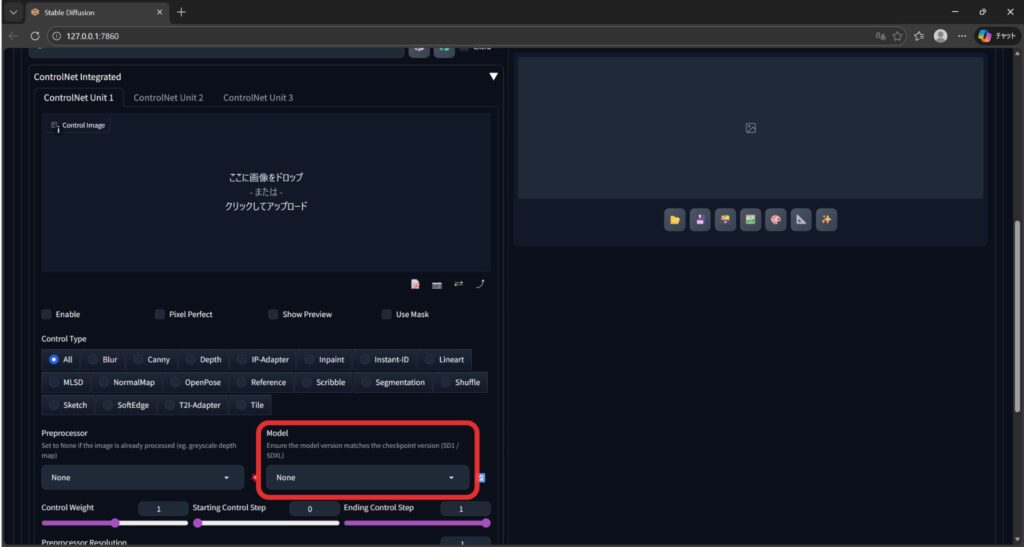Collapse the ControlNet Integrated panel

pyautogui.click(x=492, y=76)
